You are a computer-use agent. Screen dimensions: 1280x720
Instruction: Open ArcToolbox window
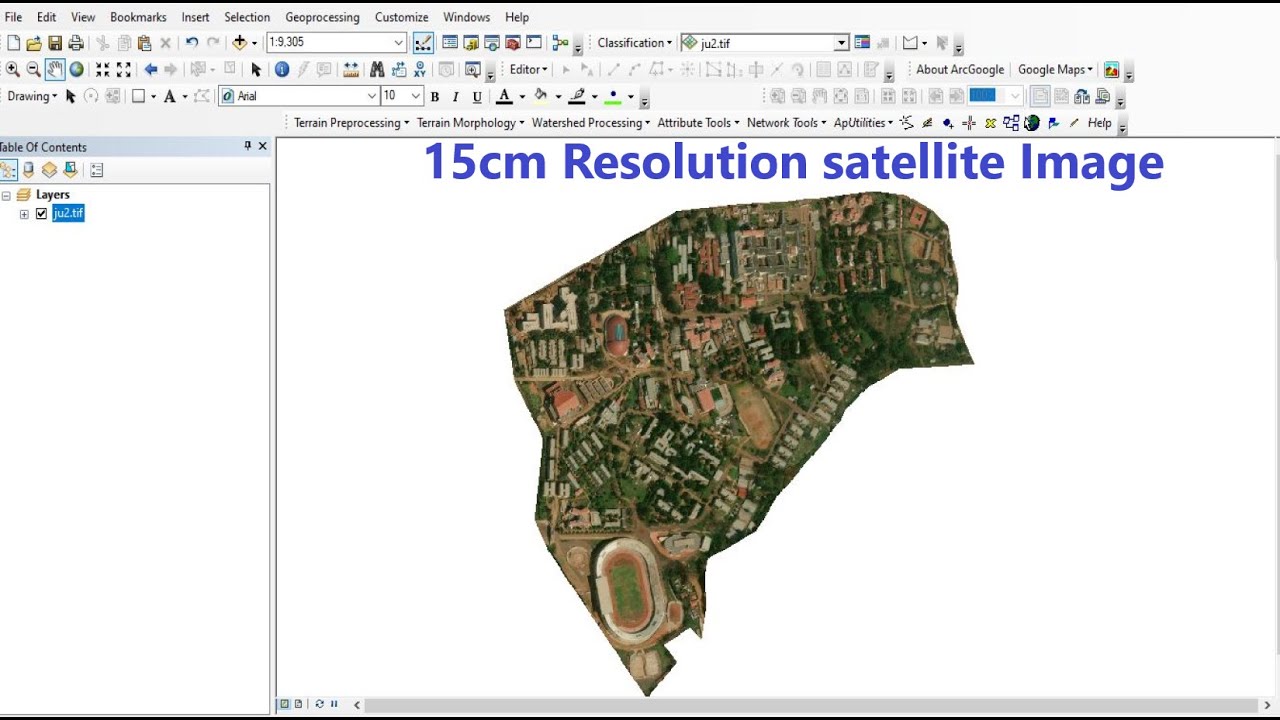[x=513, y=43]
